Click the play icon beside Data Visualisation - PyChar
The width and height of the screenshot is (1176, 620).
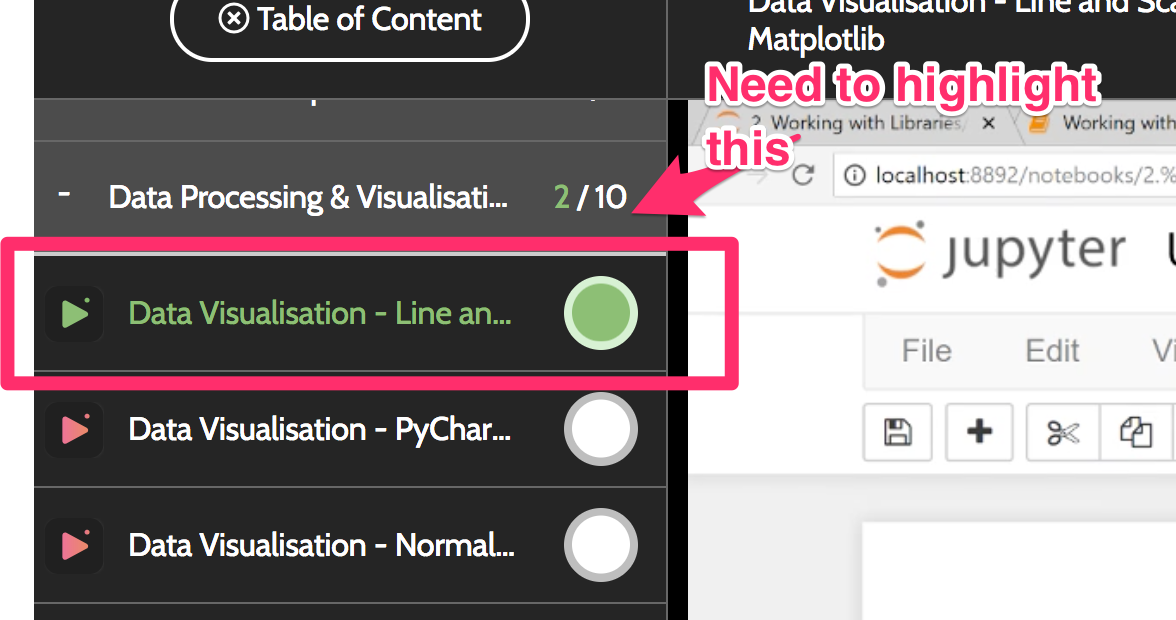[74, 429]
